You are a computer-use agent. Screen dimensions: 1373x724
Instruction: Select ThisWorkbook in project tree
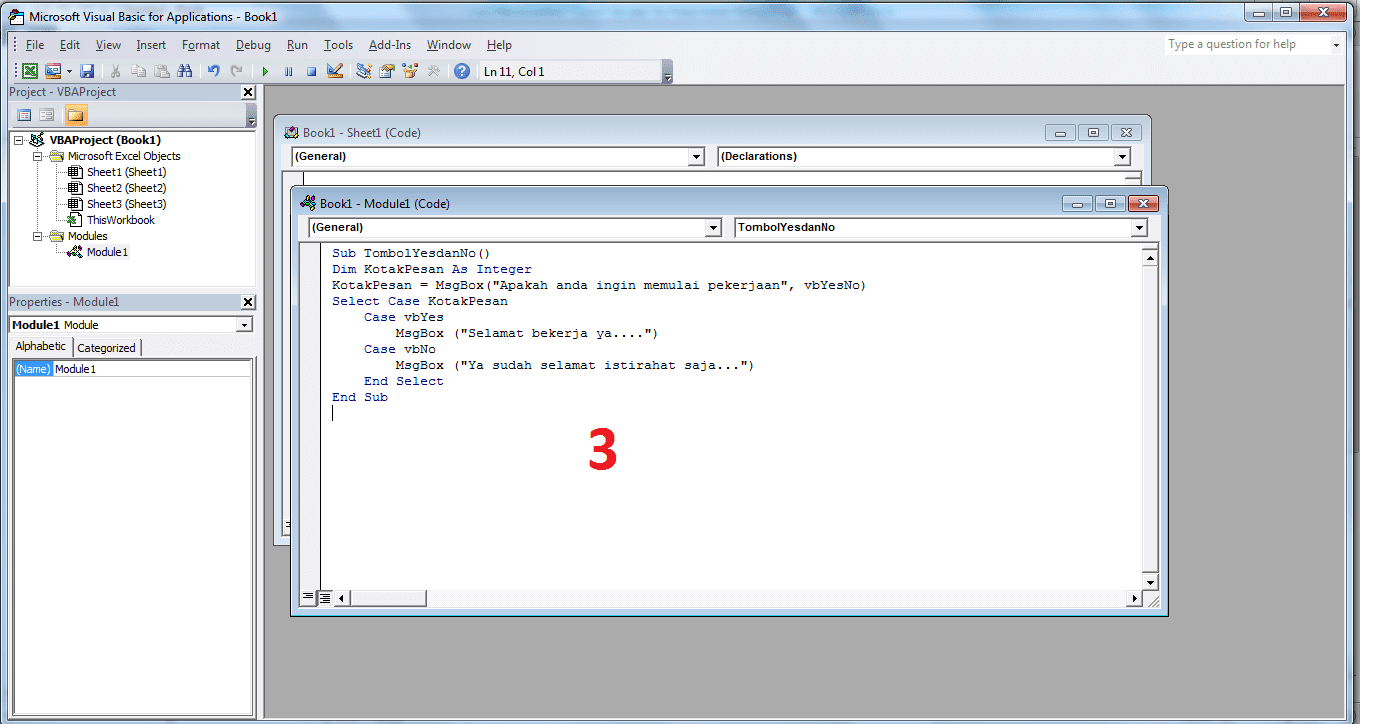tap(121, 220)
